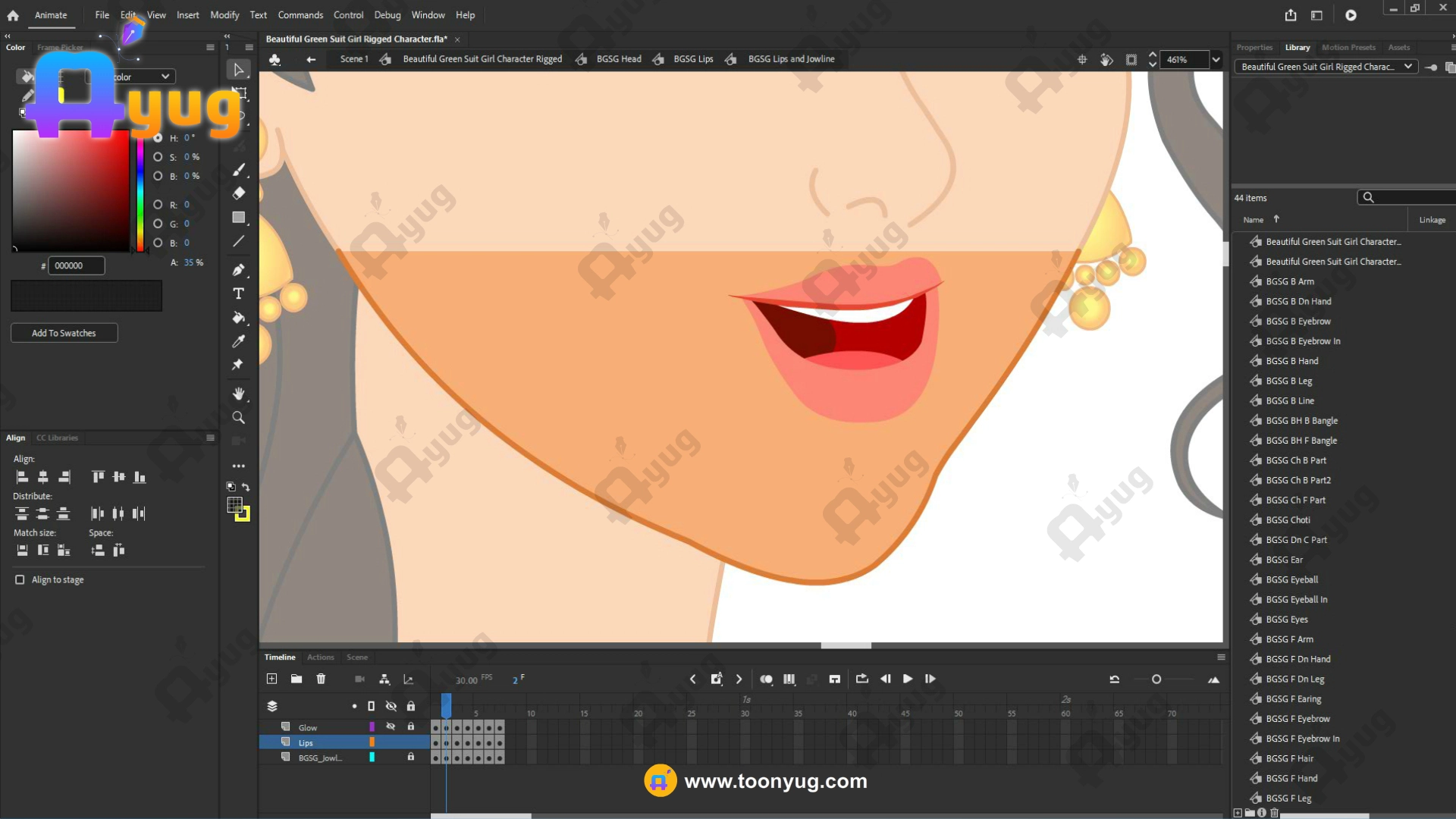Pick the Hand pan tool
1456x819 pixels.
pyautogui.click(x=238, y=394)
